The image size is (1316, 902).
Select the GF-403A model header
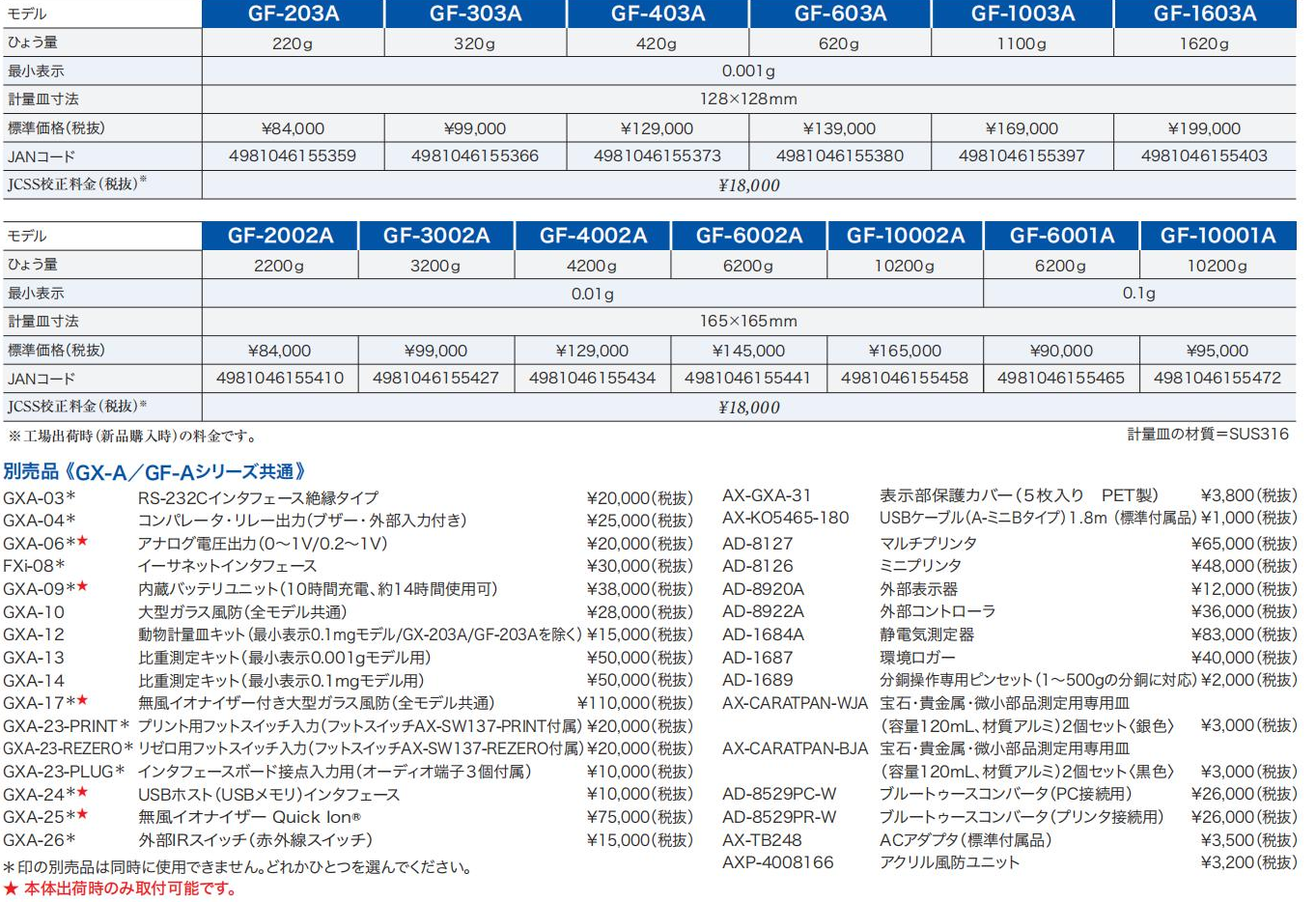658,14
